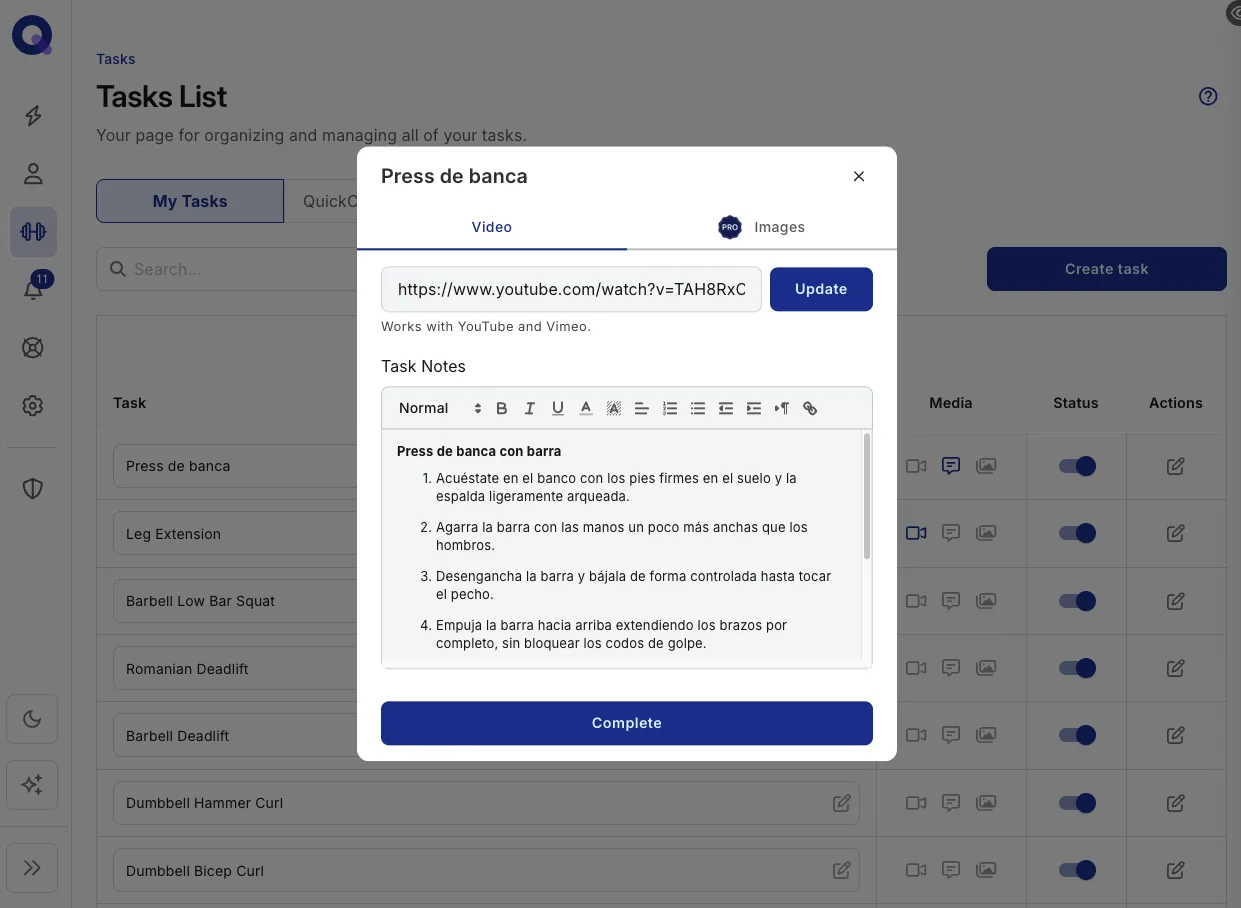Image resolution: width=1241 pixels, height=908 pixels.
Task: Click image icon in Barbell Low Bar Squat row
Action: (x=986, y=601)
